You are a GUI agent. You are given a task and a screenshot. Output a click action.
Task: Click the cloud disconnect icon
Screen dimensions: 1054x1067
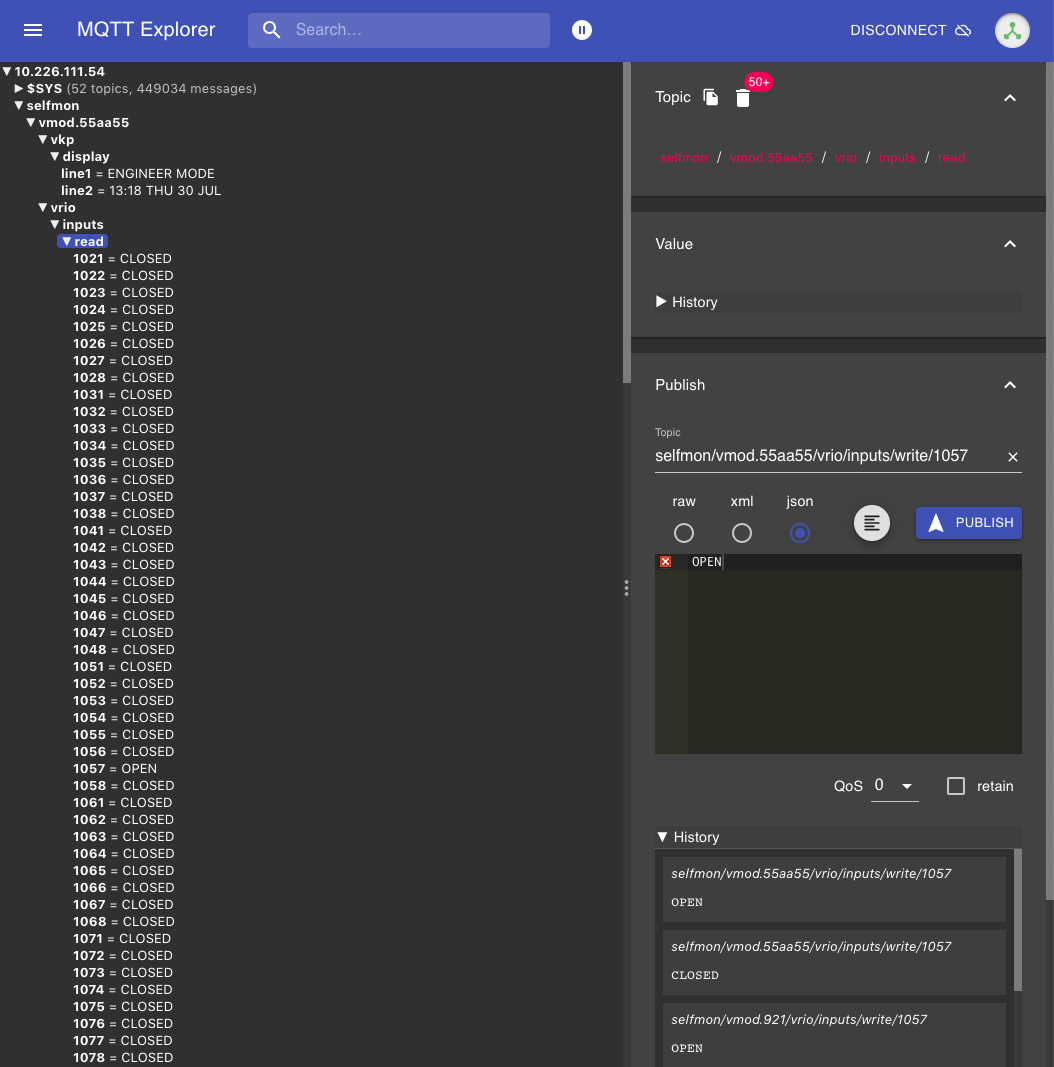(963, 30)
